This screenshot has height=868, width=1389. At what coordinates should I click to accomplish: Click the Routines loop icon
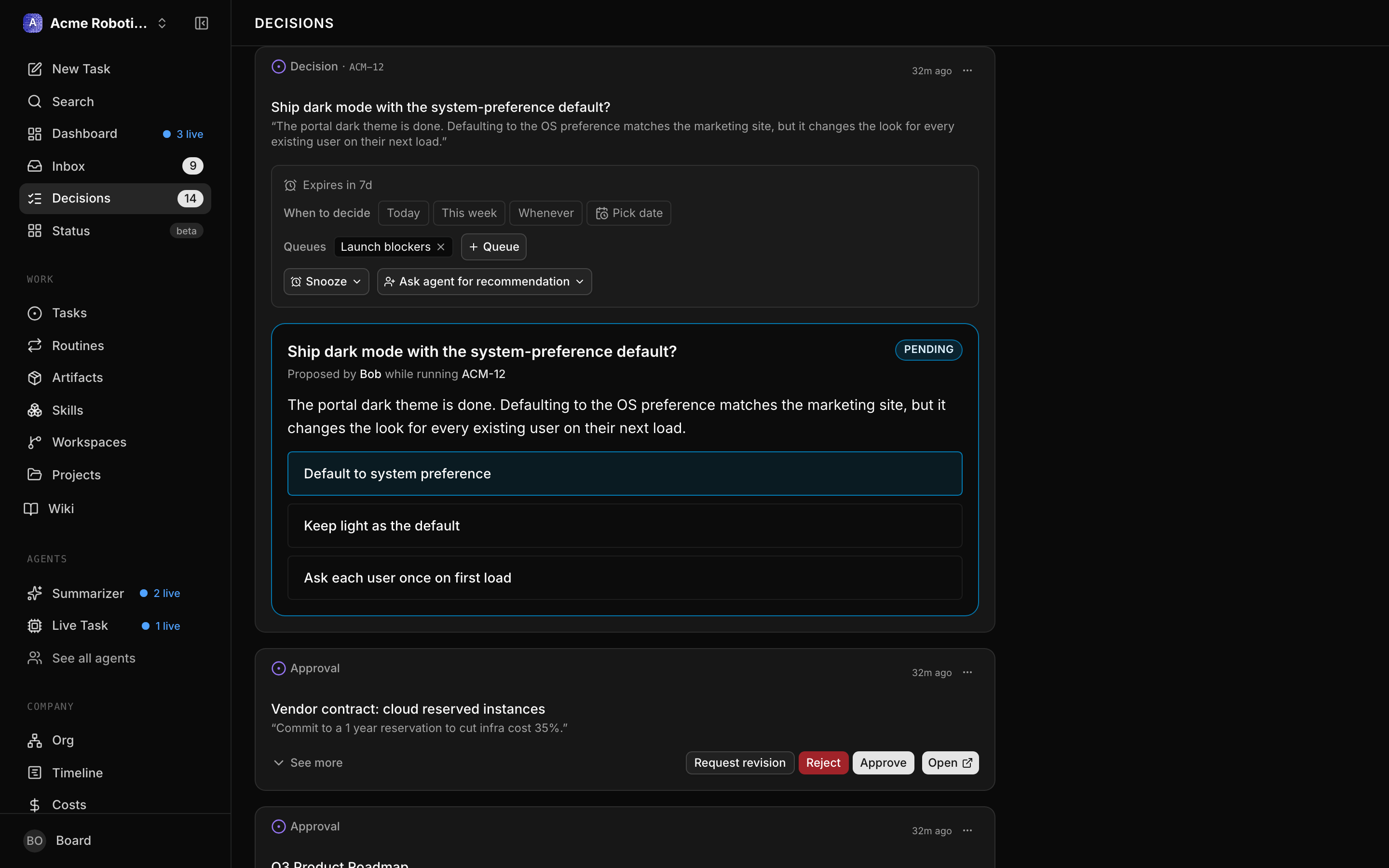coord(34,346)
